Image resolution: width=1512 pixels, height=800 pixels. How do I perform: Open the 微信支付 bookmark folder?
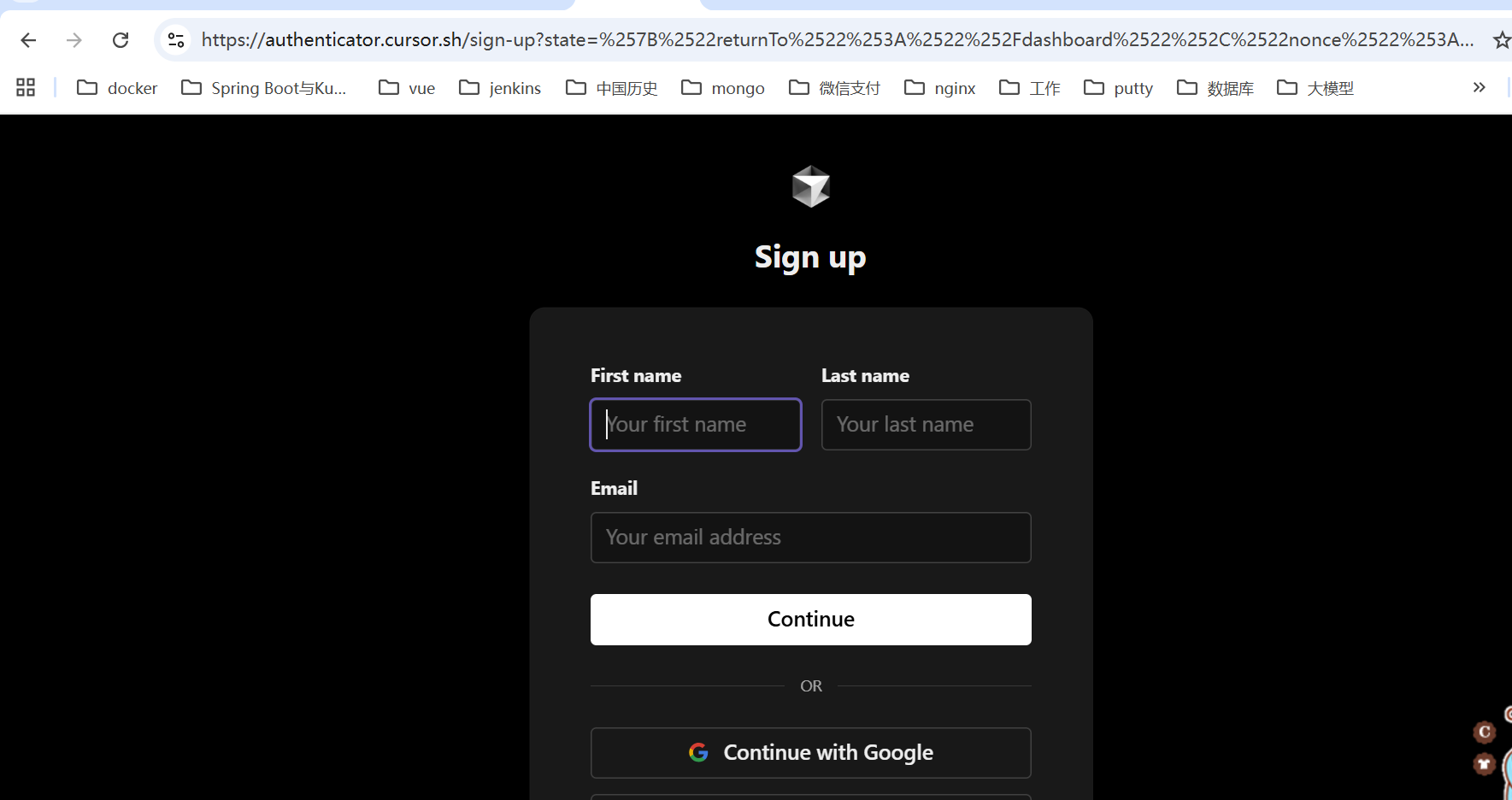[834, 88]
